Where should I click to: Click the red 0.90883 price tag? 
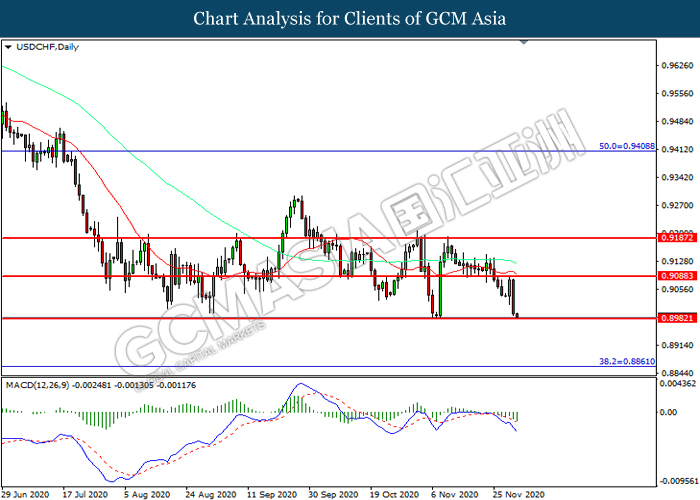coord(677,275)
